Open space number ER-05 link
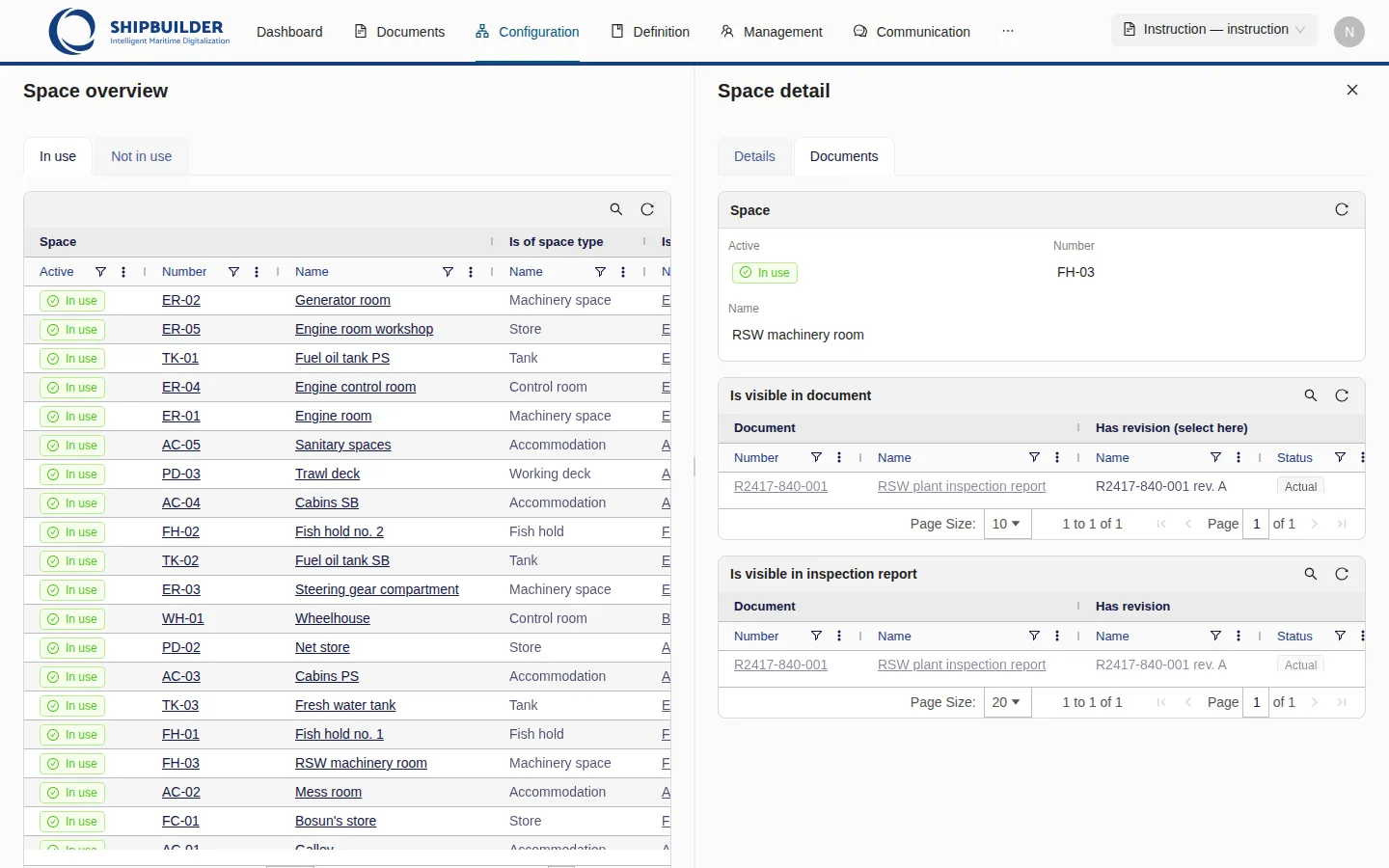The image size is (1389, 868). coord(181,329)
